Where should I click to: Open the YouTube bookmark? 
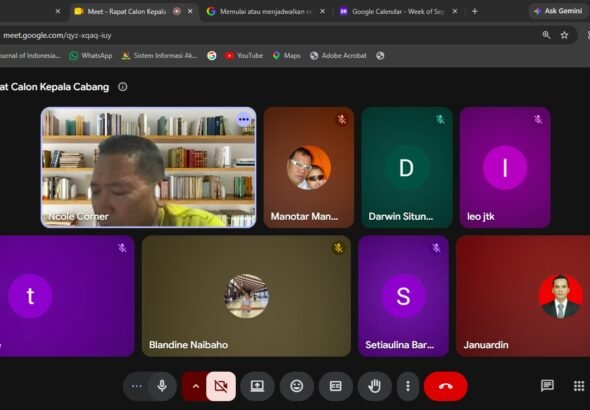(x=244, y=56)
